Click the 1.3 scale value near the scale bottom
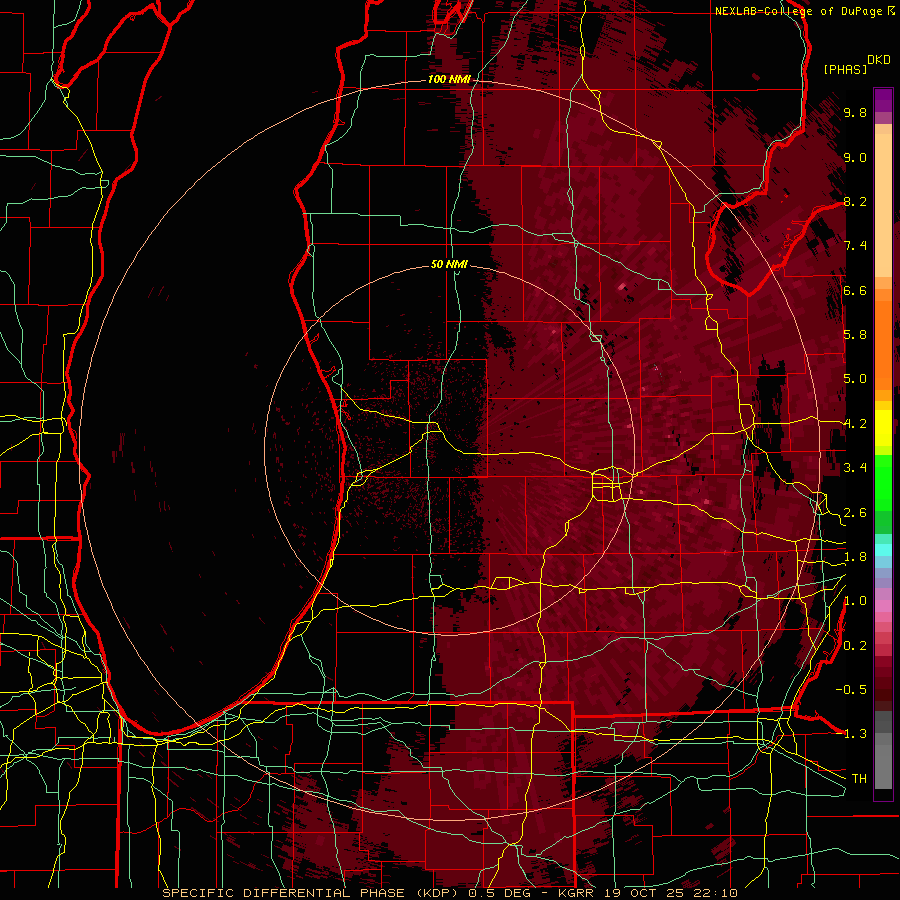 [x=855, y=734]
